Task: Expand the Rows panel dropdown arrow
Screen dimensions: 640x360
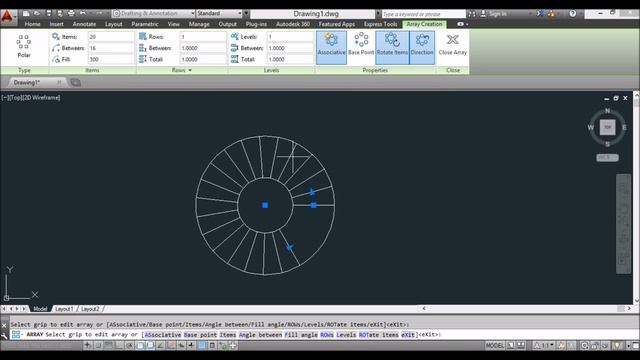Action: coord(190,70)
